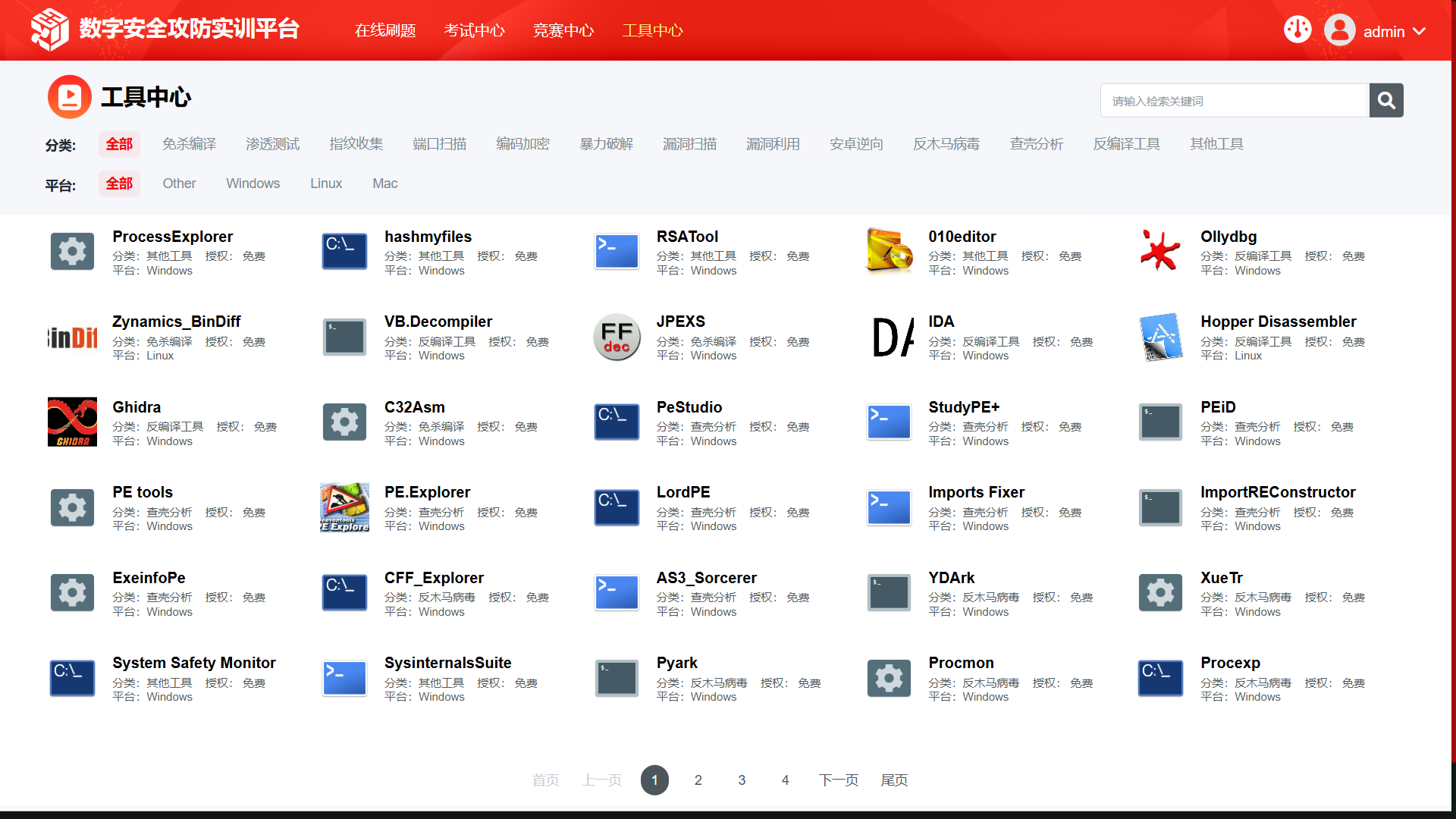Open the hashmyfiles tool icon
This screenshot has height=819, width=1456.
pos(344,251)
